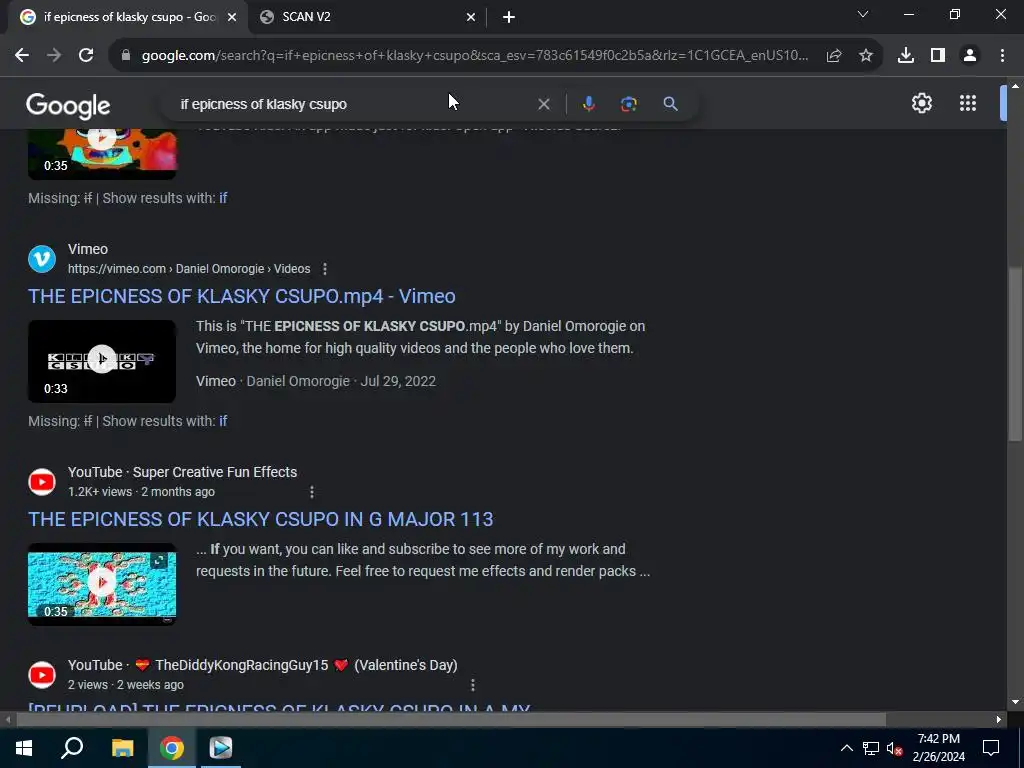Open Google quick settings gear
The width and height of the screenshot is (1024, 768).
click(x=921, y=103)
